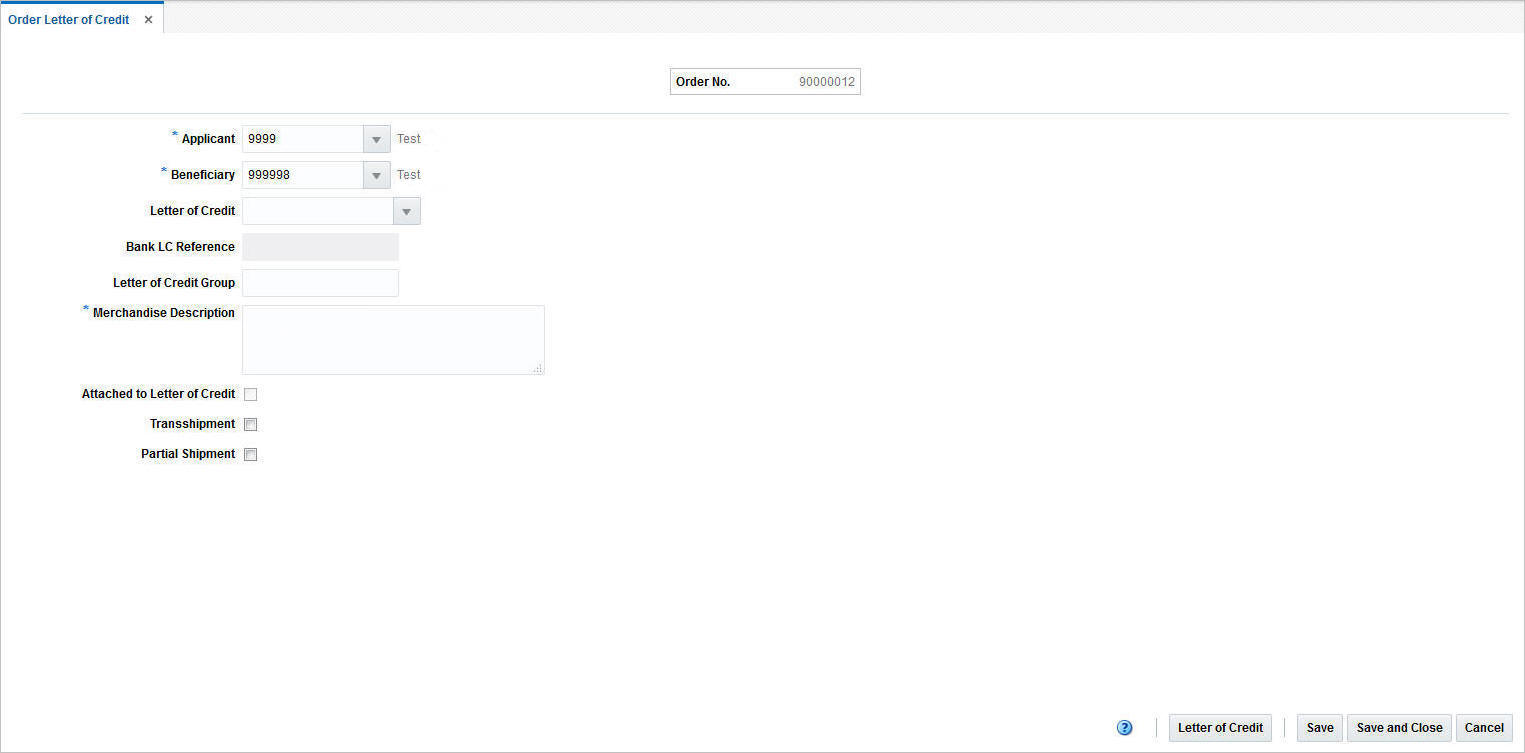The height and width of the screenshot is (753, 1525).
Task: Expand the Applicant dropdown arrow
Action: (376, 139)
